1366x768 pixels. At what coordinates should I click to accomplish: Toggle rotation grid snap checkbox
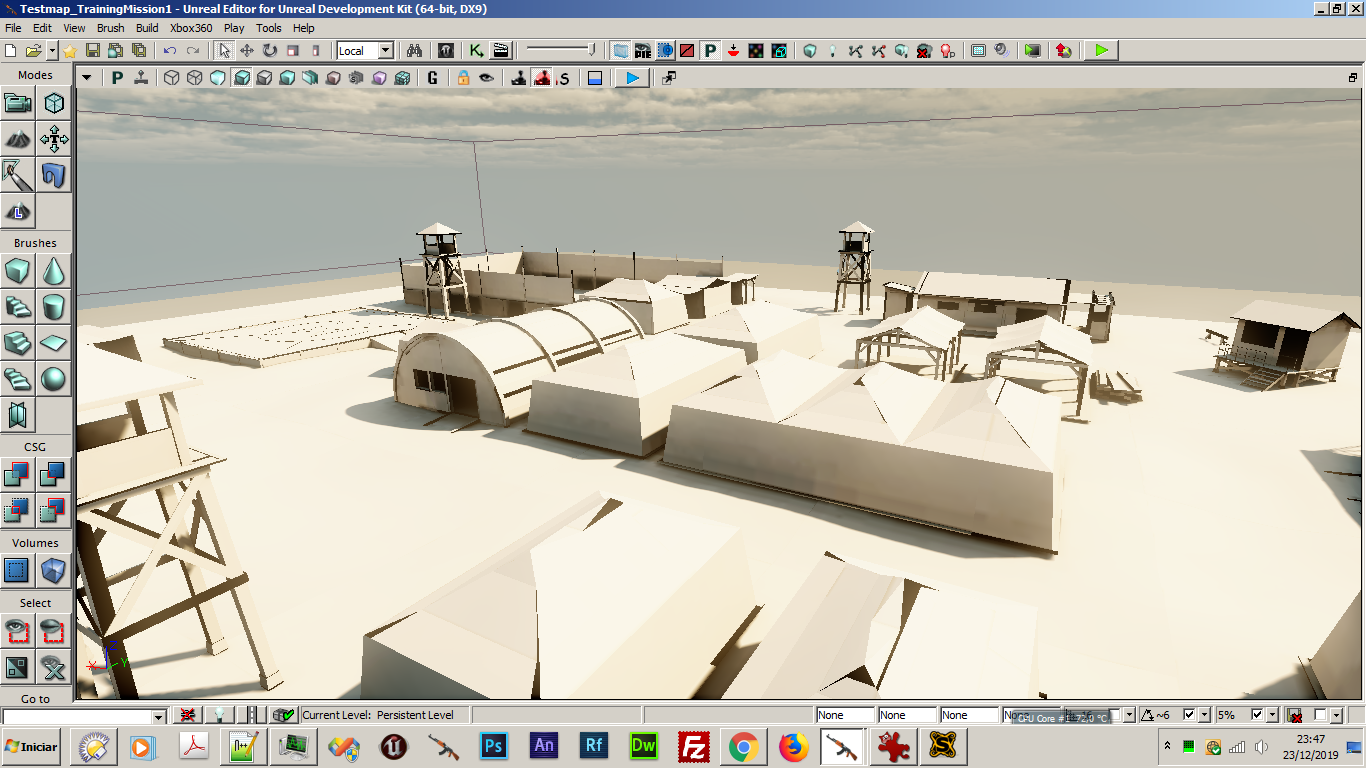point(1189,715)
